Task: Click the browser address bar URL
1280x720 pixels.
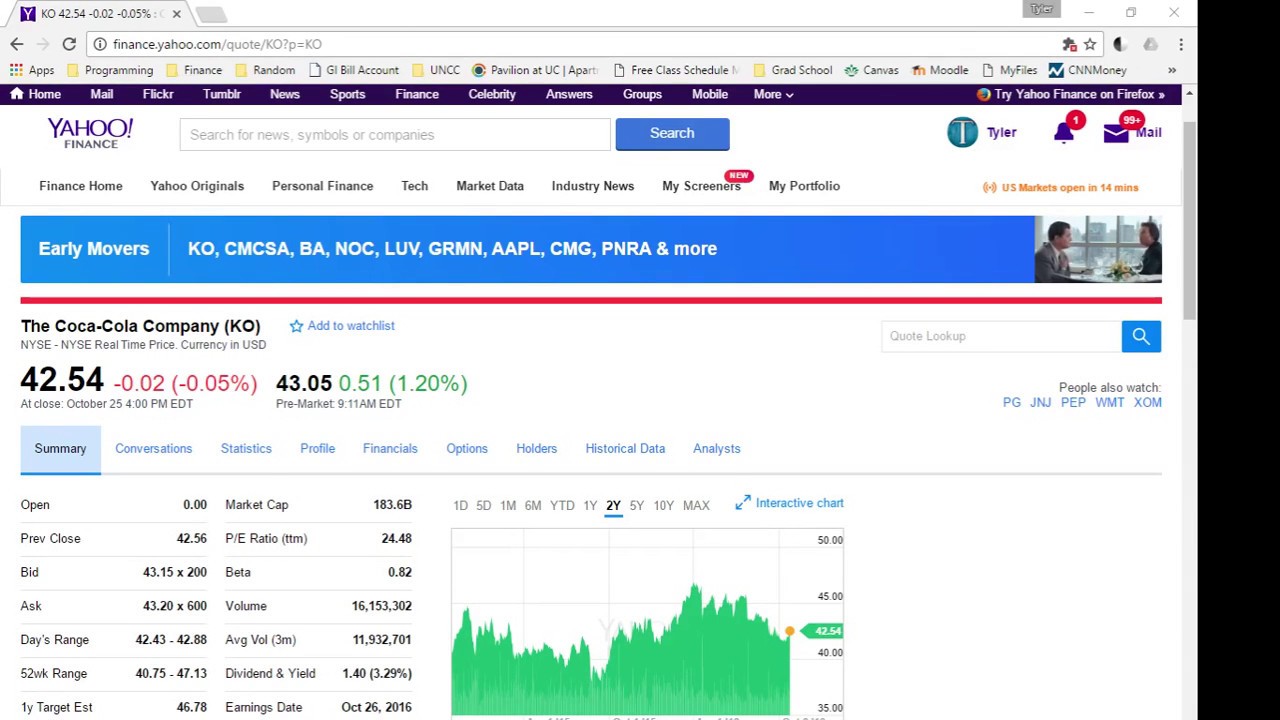Action: click(x=217, y=44)
